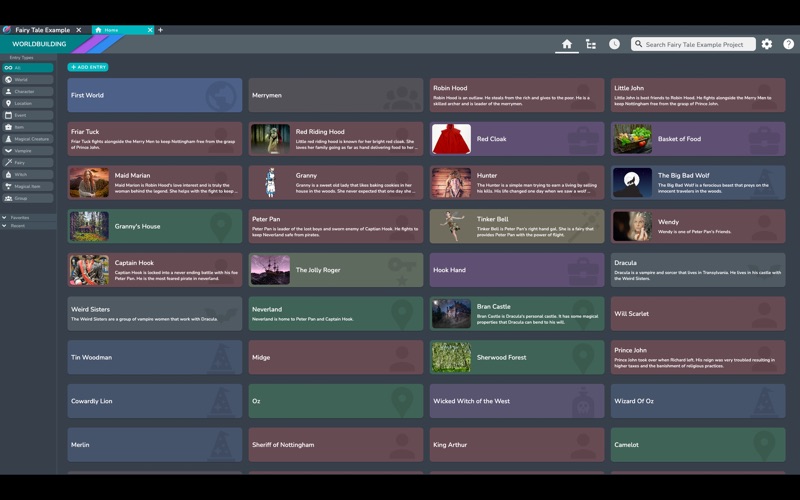800x500 pixels.
Task: Filter entries by Location type
Action: 28,103
